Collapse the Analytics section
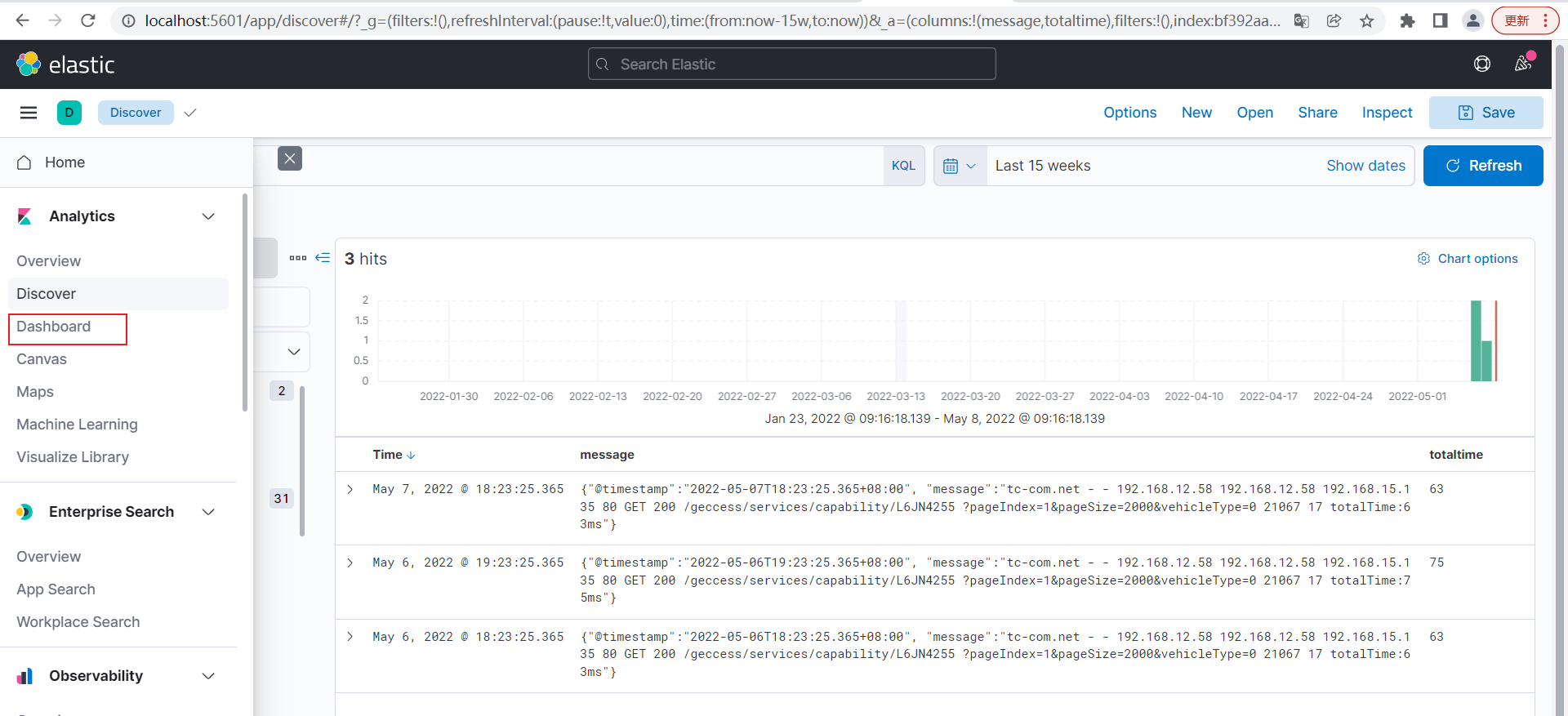 (x=208, y=216)
